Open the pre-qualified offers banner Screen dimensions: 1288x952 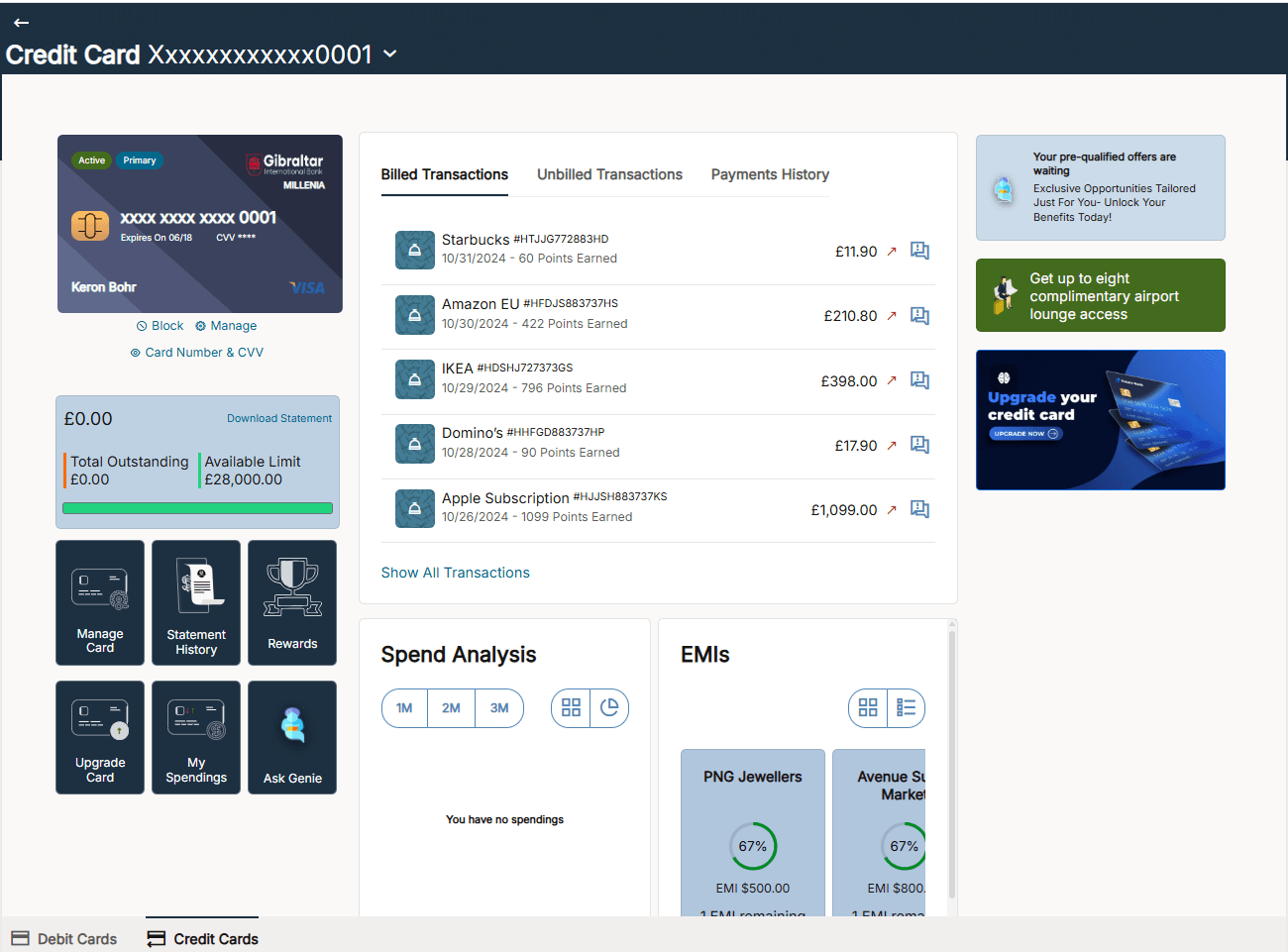(1101, 187)
